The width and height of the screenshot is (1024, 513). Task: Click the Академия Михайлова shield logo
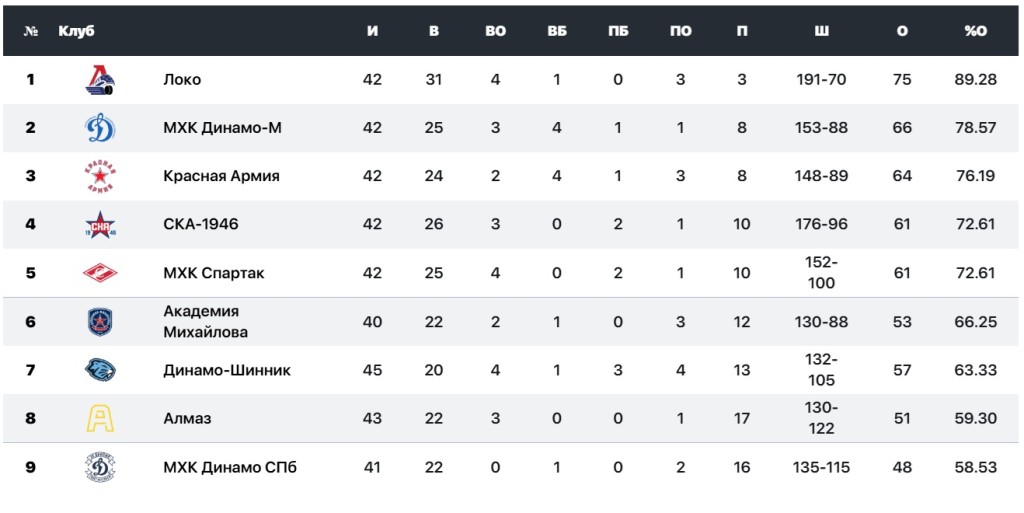[101, 321]
